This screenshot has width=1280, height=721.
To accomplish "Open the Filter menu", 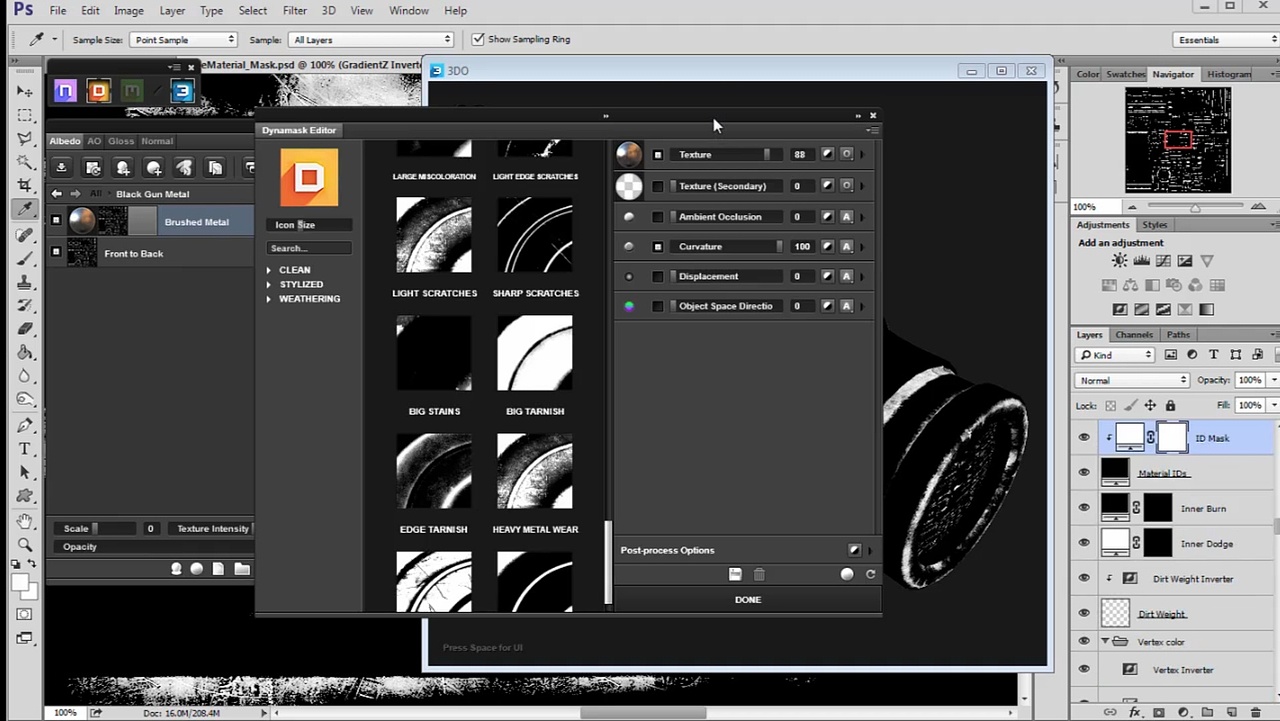I will click(294, 11).
